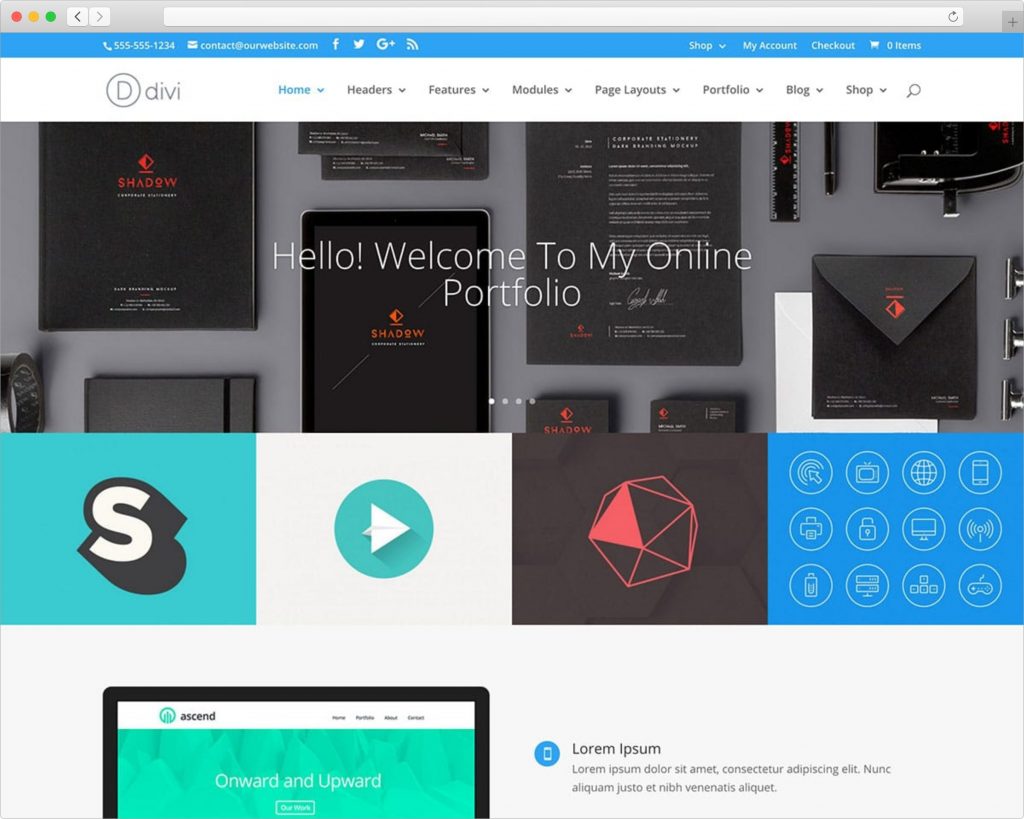Expand the Headers dropdown menu

[376, 90]
